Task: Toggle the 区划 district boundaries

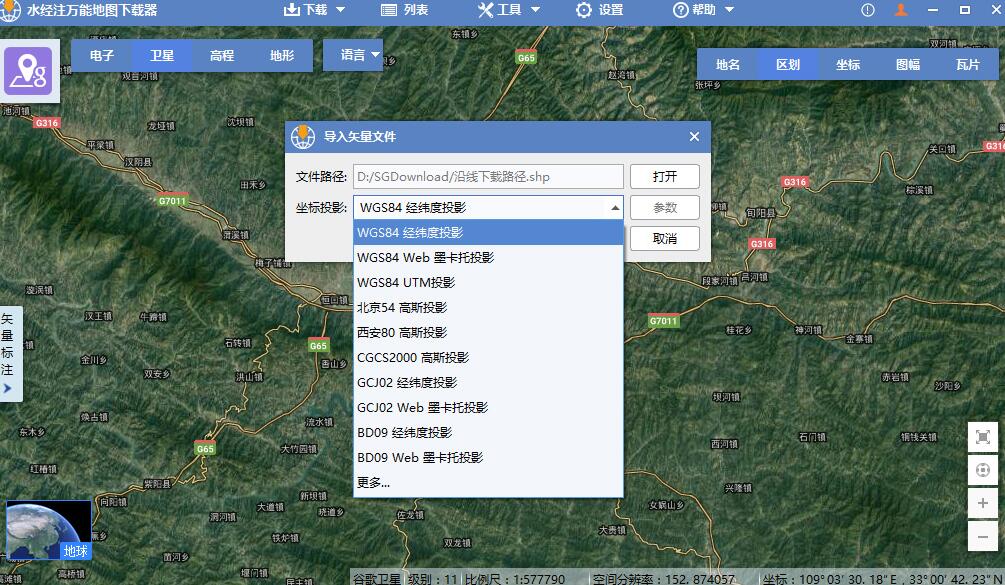Action: click(x=790, y=63)
